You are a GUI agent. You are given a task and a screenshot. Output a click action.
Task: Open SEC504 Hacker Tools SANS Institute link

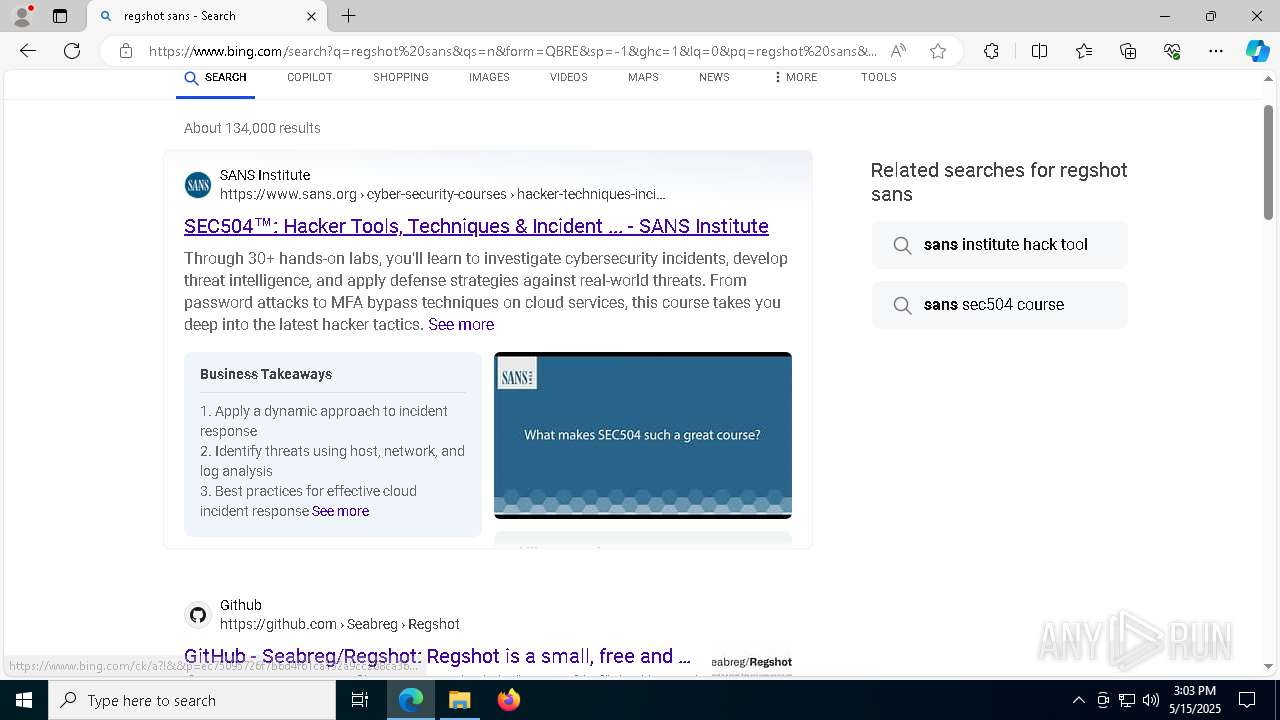coord(476,226)
